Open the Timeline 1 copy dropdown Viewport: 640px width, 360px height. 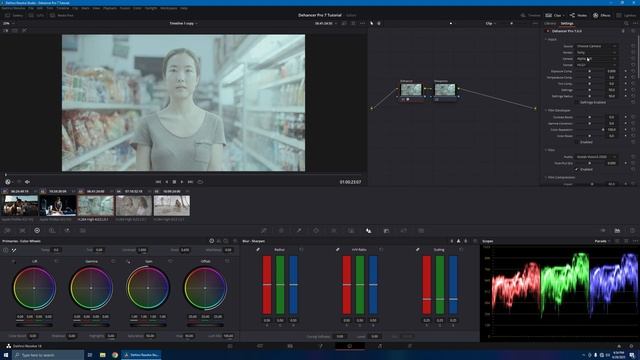[x=184, y=23]
